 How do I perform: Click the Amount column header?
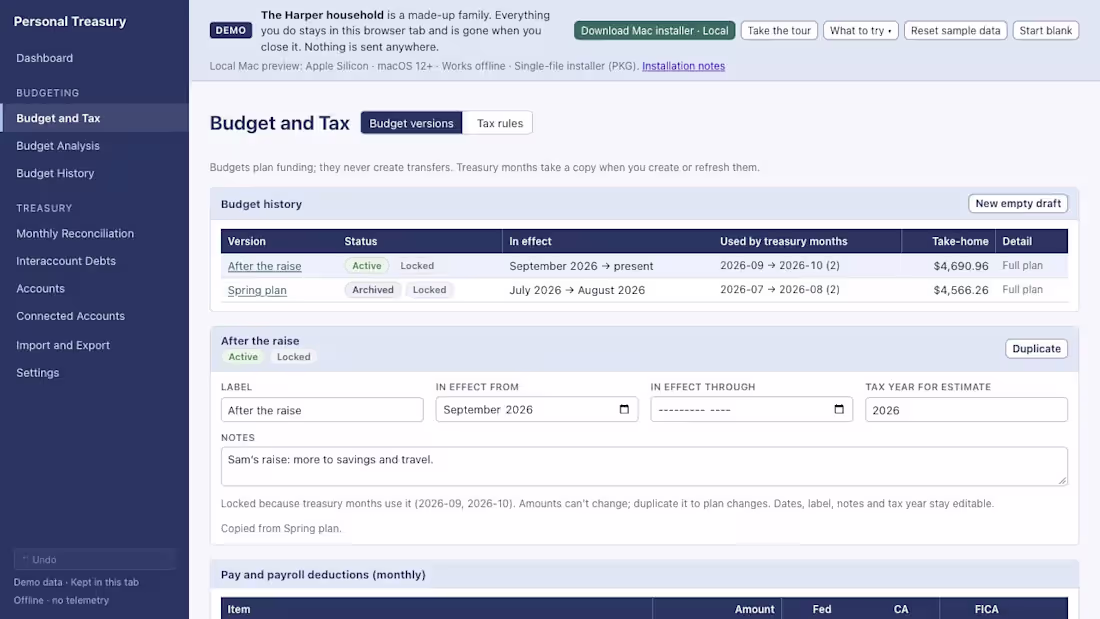click(754, 609)
